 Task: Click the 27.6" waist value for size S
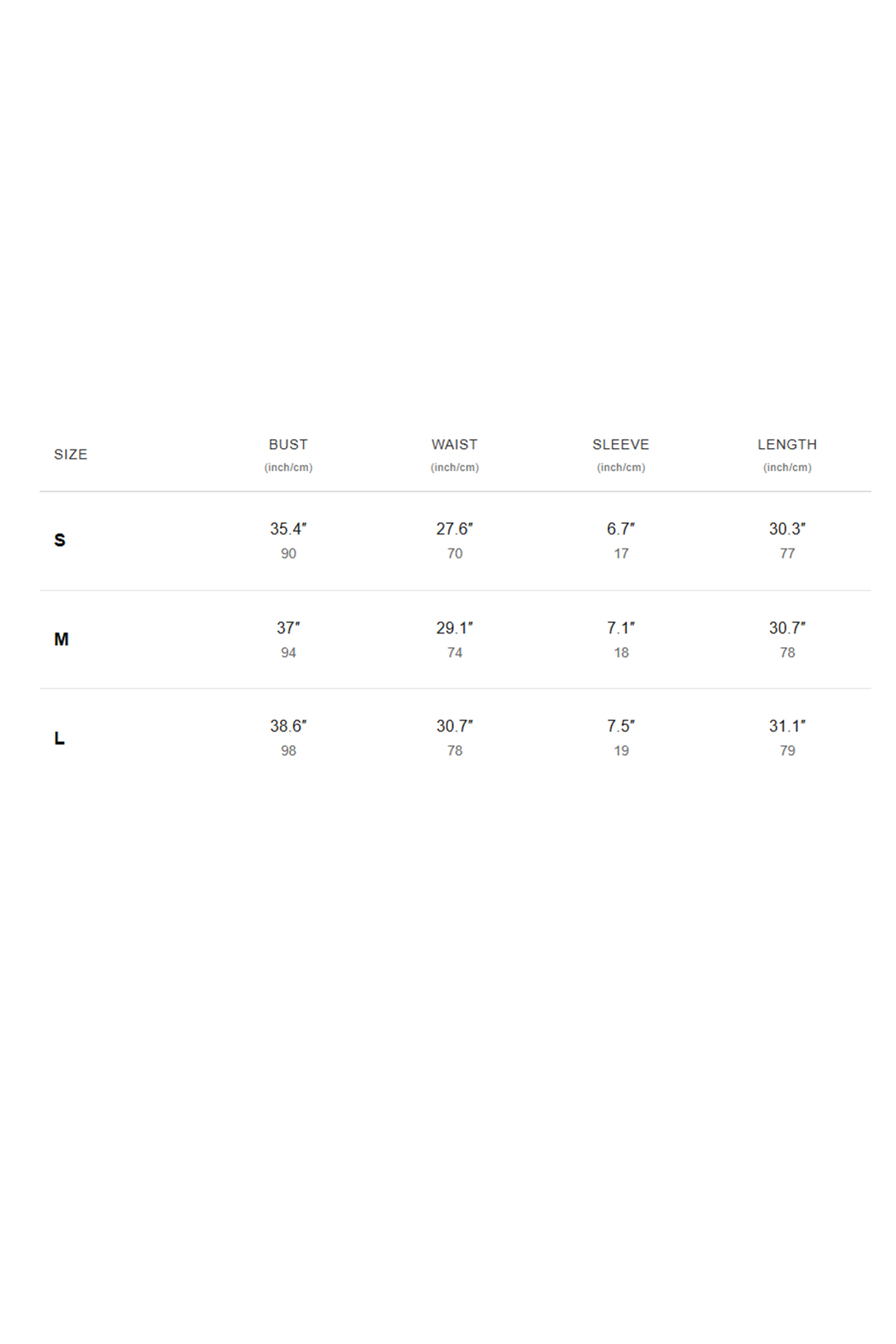tap(455, 529)
